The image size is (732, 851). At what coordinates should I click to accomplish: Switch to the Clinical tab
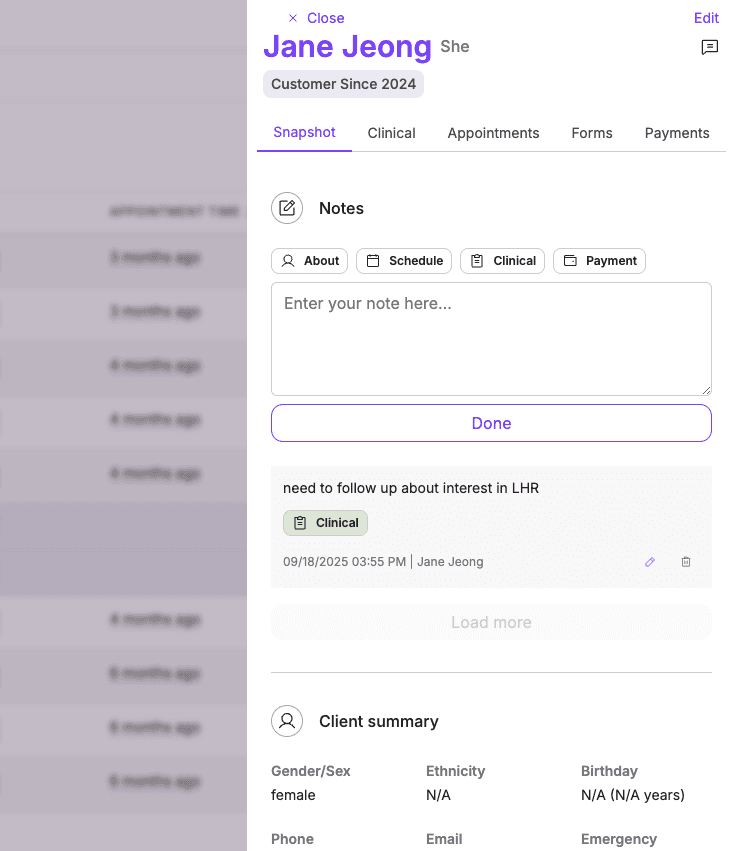pyautogui.click(x=391, y=133)
